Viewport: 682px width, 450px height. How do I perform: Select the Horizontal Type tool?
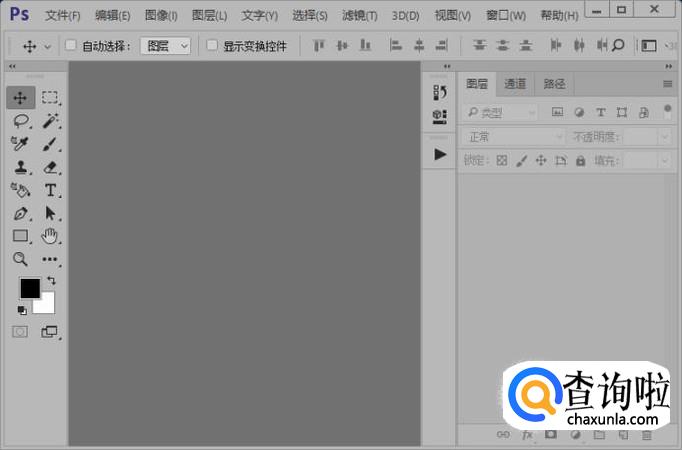click(x=50, y=190)
